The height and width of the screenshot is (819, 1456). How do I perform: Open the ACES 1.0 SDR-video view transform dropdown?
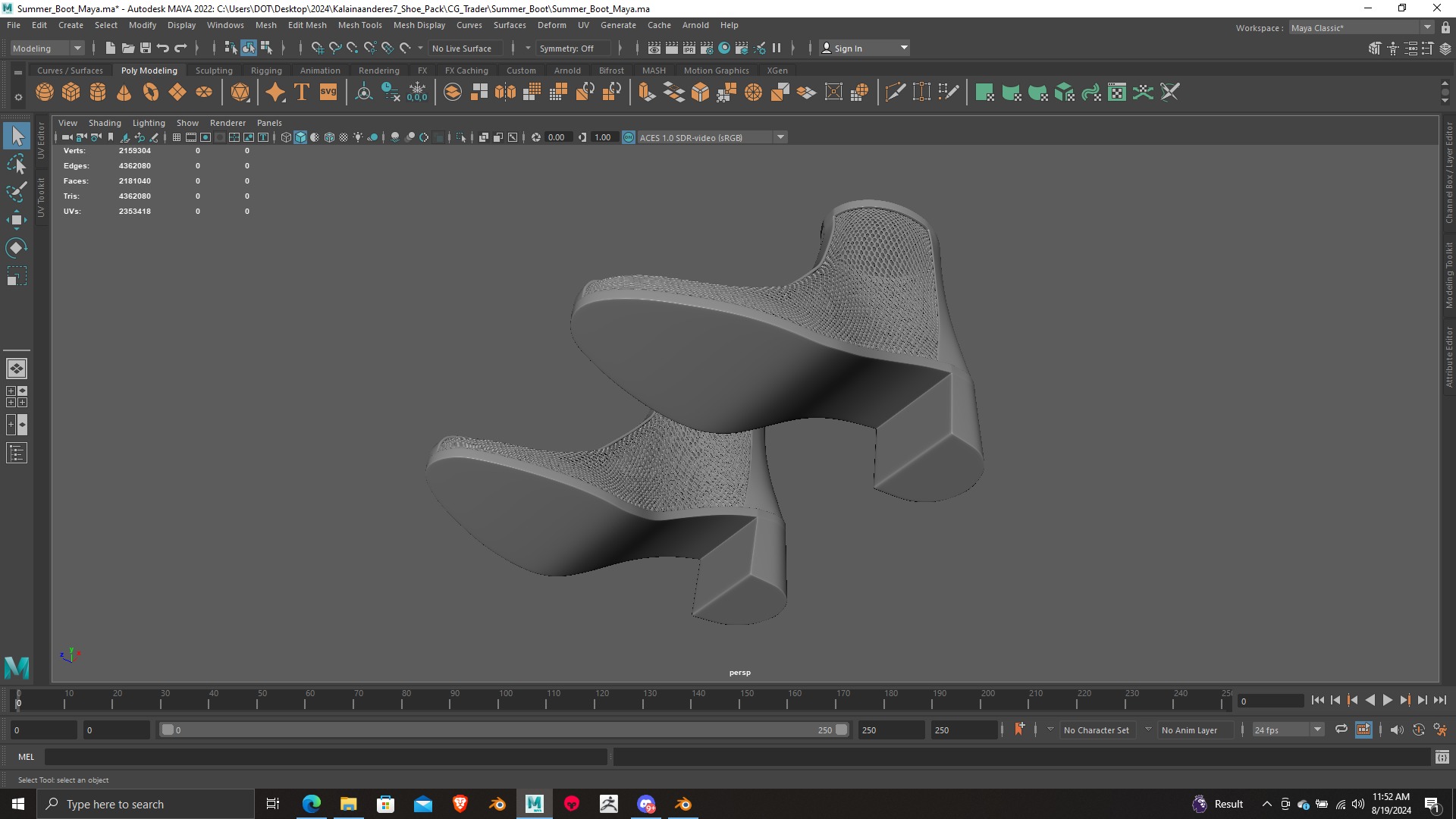pyautogui.click(x=712, y=137)
